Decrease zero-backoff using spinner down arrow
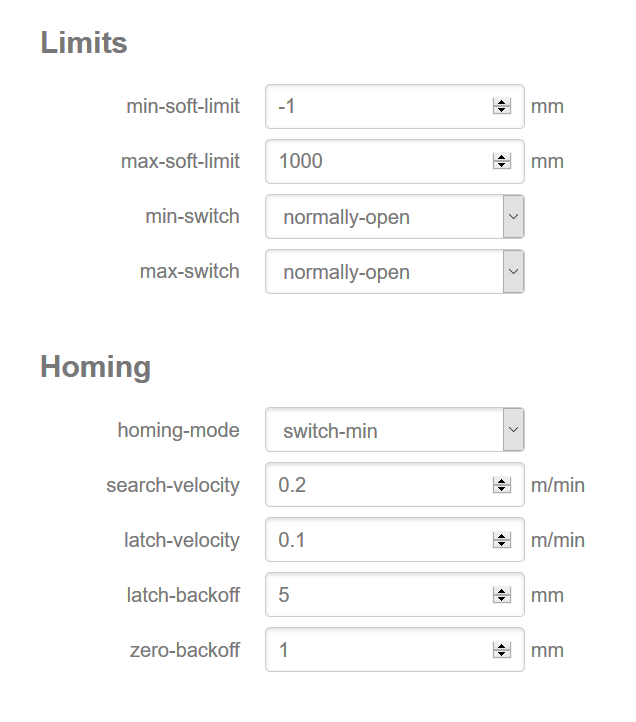Screen dimensions: 636x722 coord(502,654)
